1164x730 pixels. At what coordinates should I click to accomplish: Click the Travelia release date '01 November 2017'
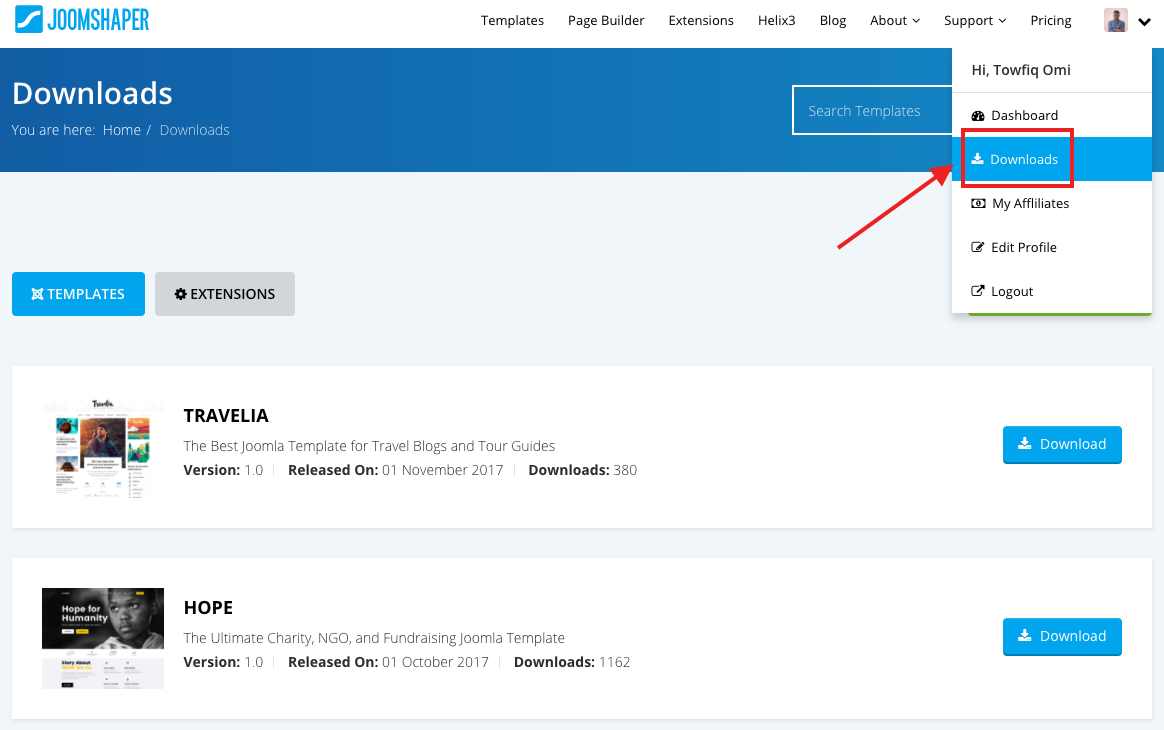442,470
